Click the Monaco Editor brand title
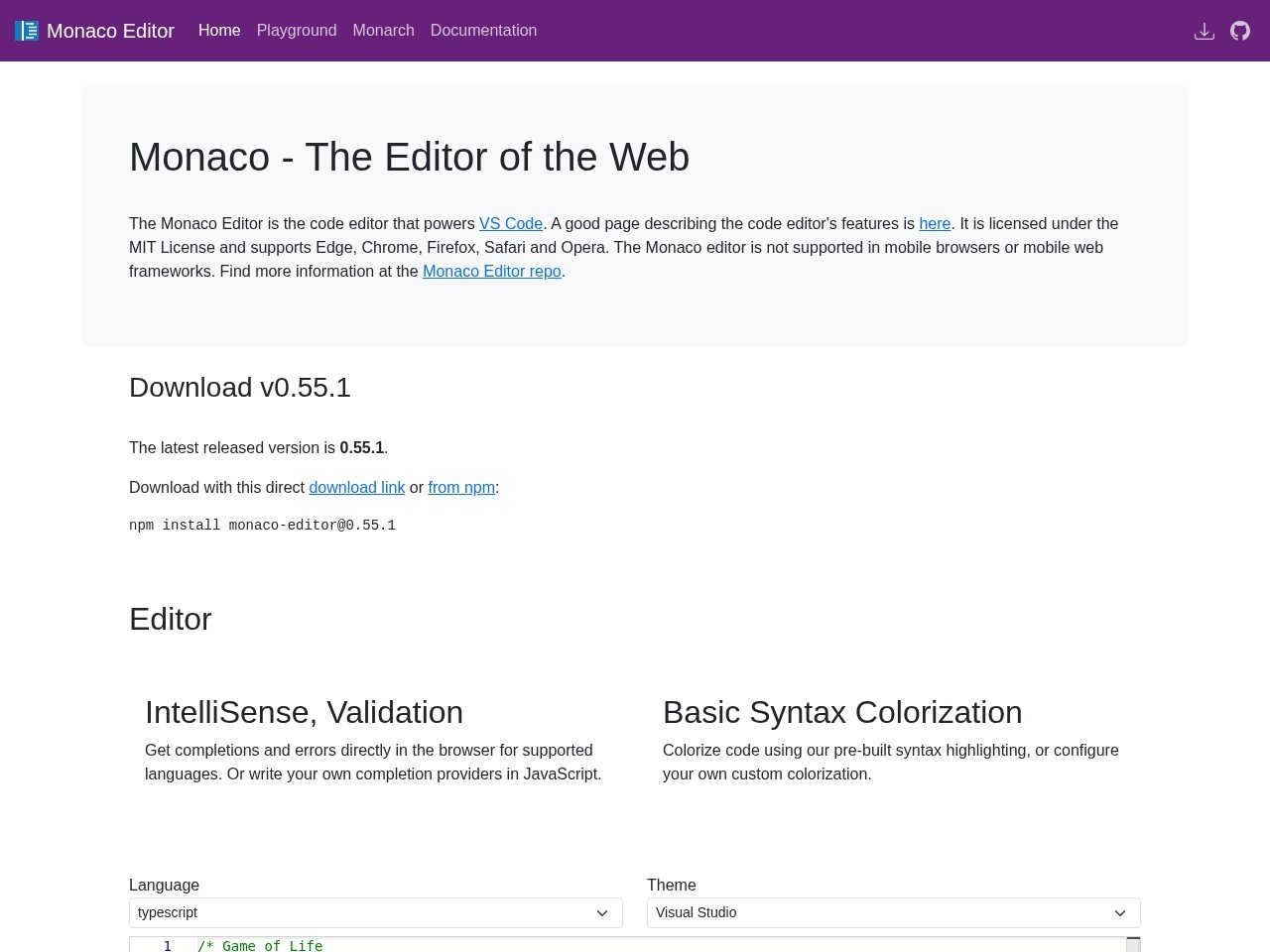Viewport: 1270px width, 952px height. pyautogui.click(x=110, y=31)
